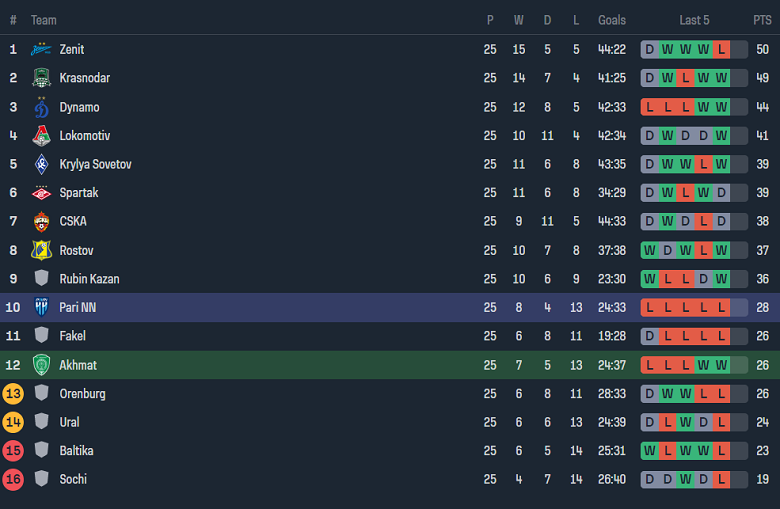The height and width of the screenshot is (509, 780).
Task: Click Zenit's most recent loss badge
Action: point(721,49)
